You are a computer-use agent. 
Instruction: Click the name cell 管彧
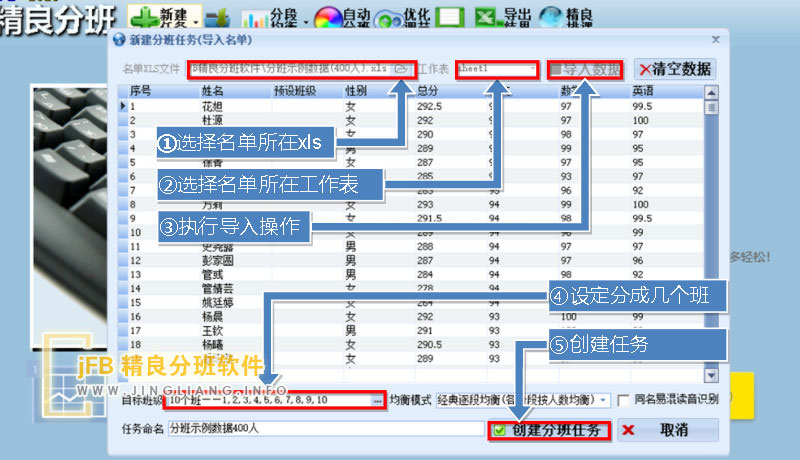tap(212, 274)
